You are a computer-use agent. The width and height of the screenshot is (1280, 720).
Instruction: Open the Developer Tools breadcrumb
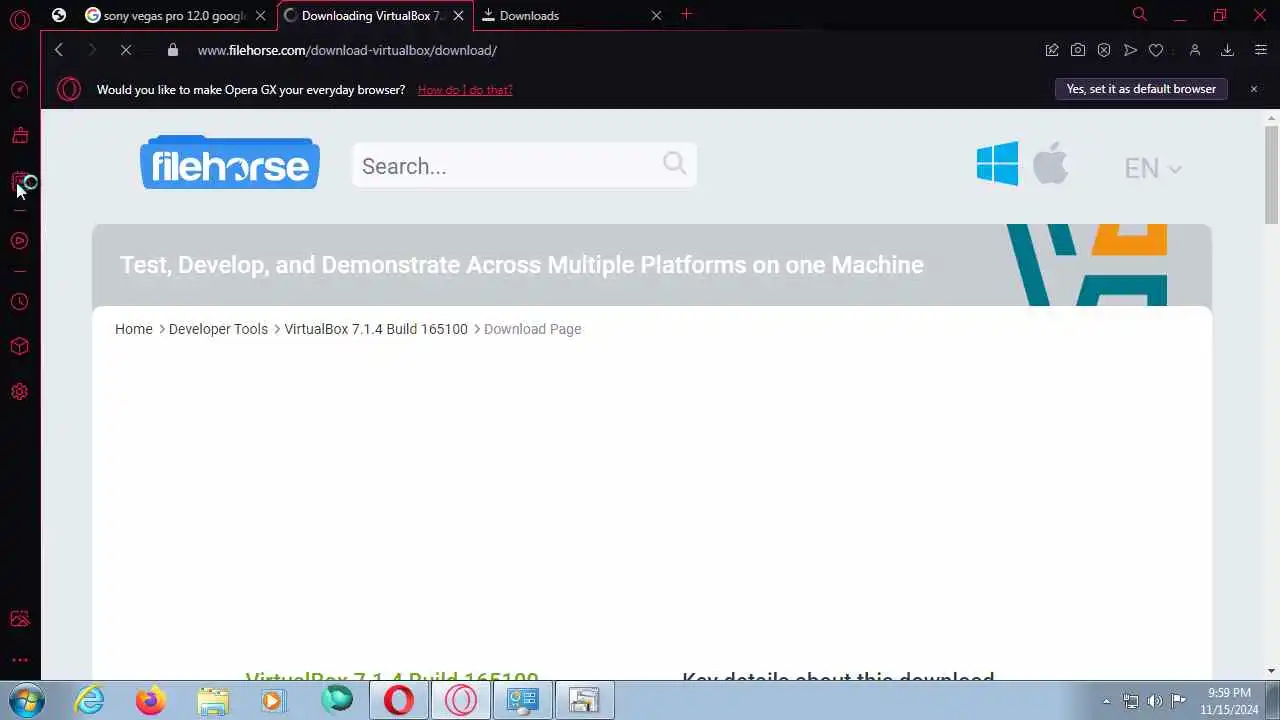coord(218,329)
